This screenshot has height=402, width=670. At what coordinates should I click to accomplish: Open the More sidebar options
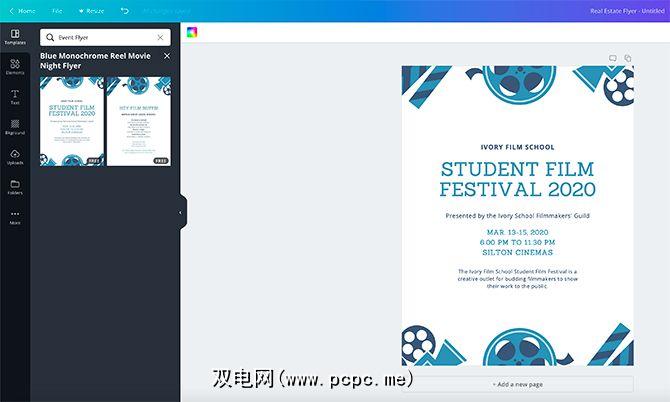pyautogui.click(x=15, y=217)
